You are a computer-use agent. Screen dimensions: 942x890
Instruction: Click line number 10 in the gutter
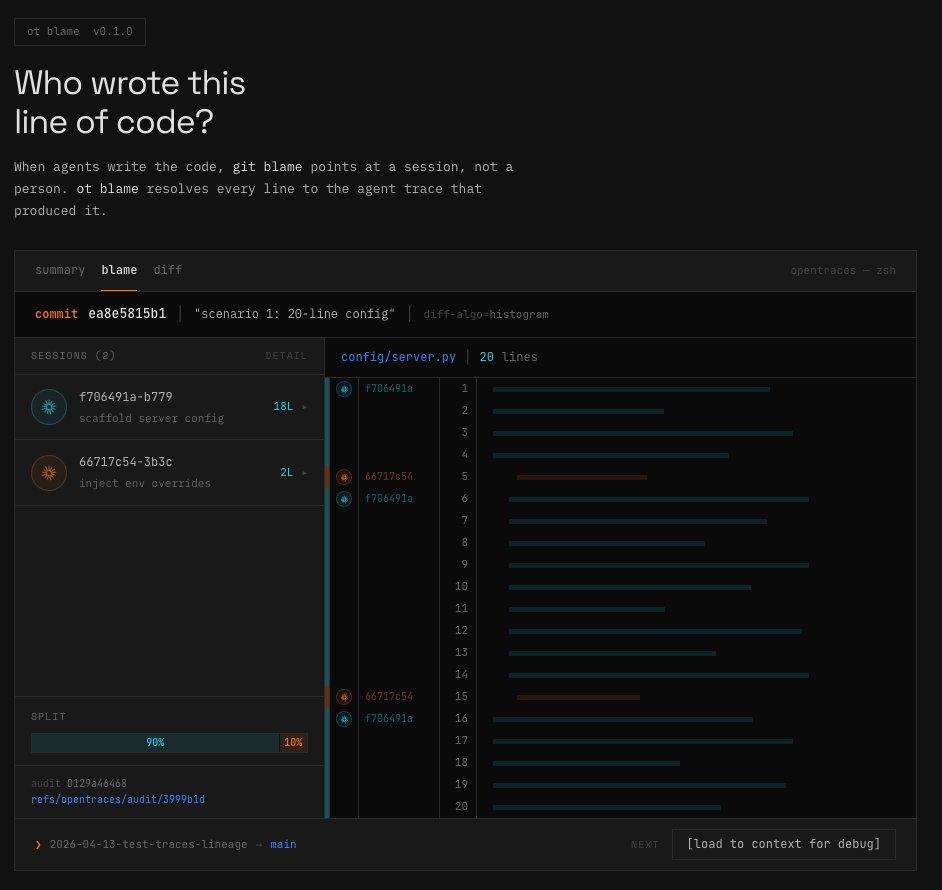pyautogui.click(x=461, y=587)
